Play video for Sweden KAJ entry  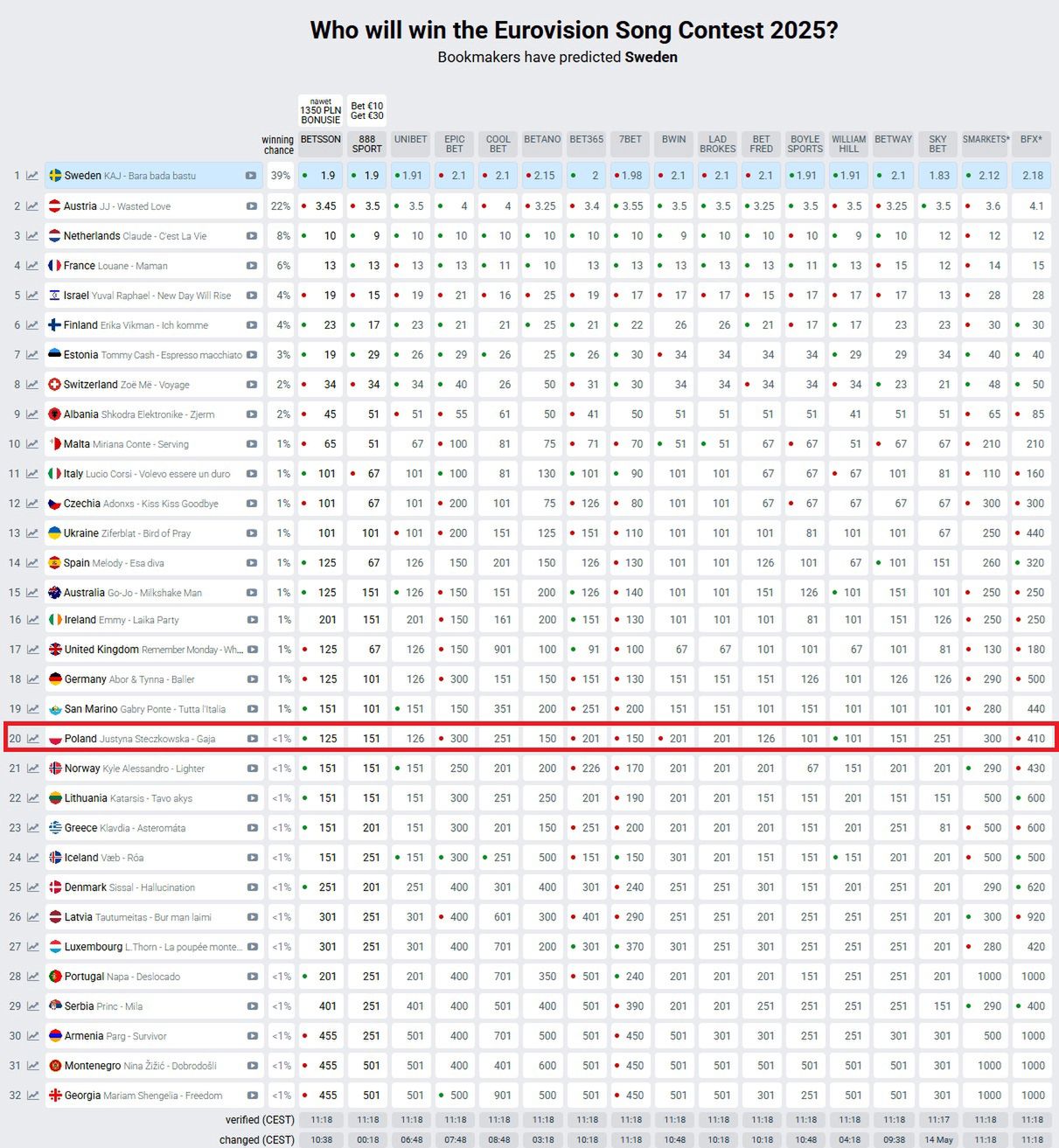pos(251,176)
